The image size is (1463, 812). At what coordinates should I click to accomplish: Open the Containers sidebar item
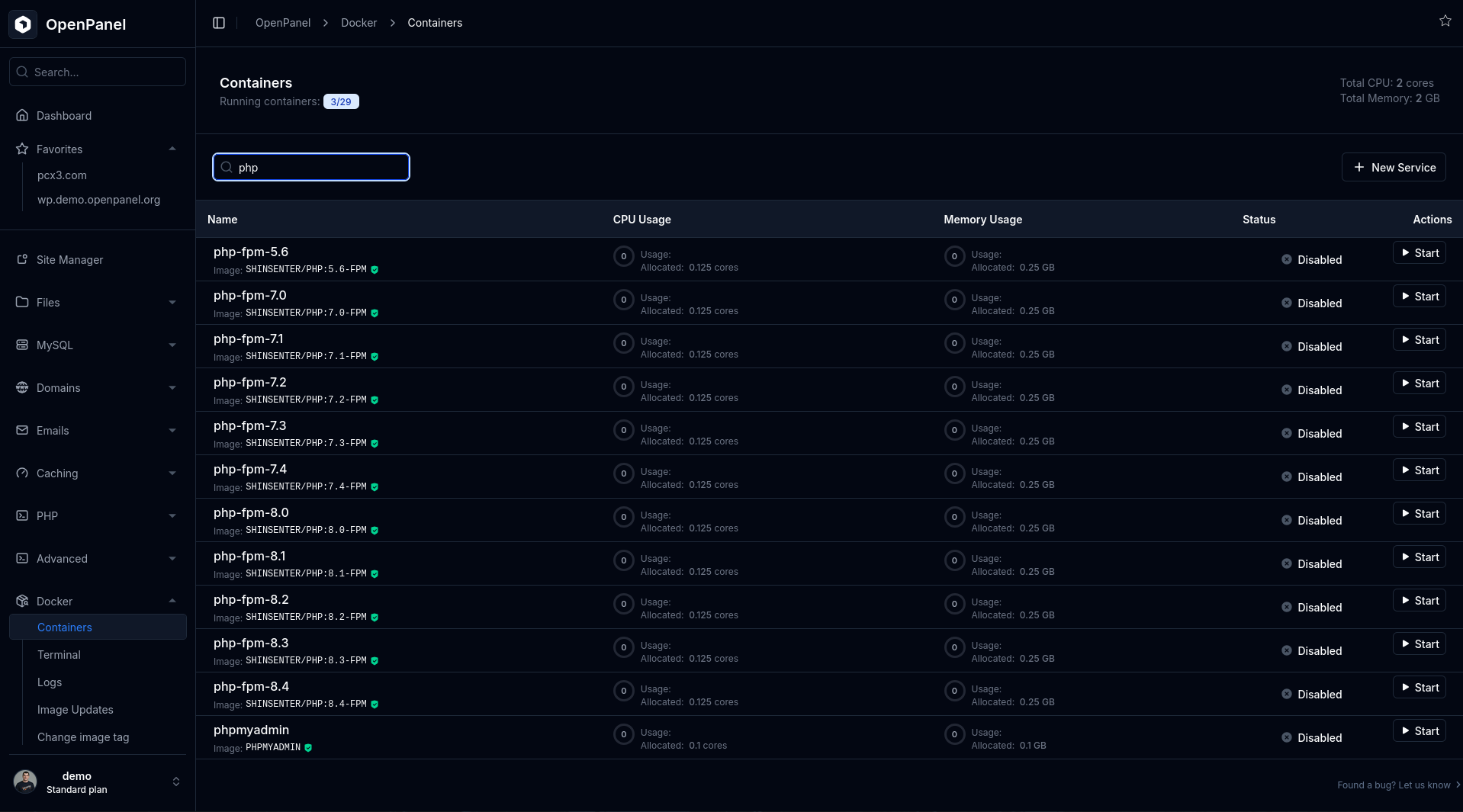[x=98, y=627]
